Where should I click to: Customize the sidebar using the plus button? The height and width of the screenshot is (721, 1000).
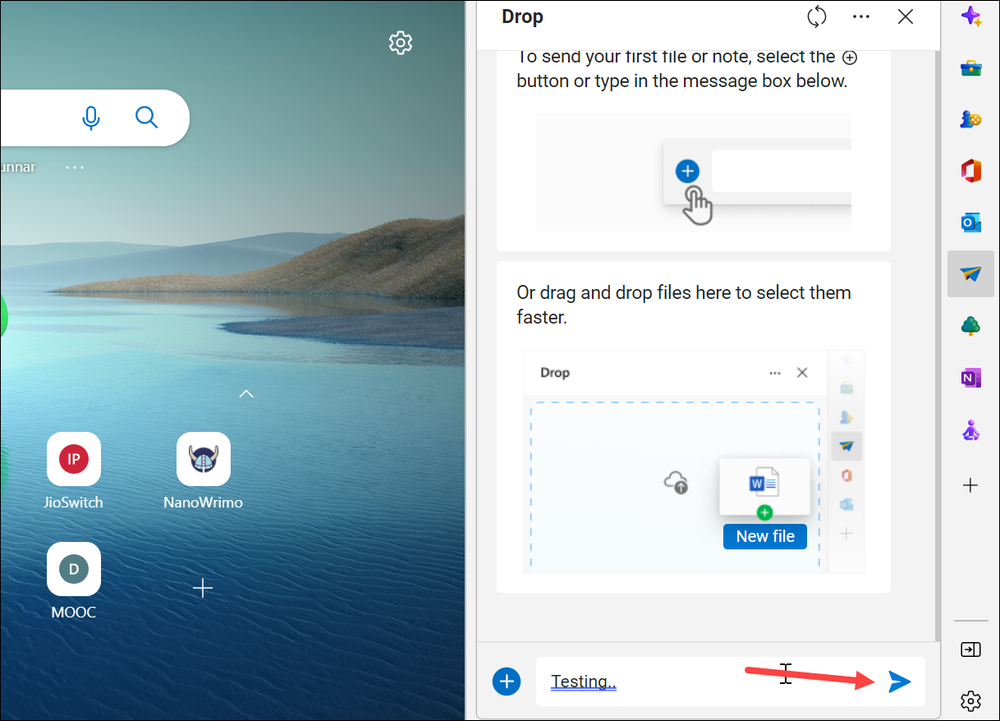click(971, 485)
